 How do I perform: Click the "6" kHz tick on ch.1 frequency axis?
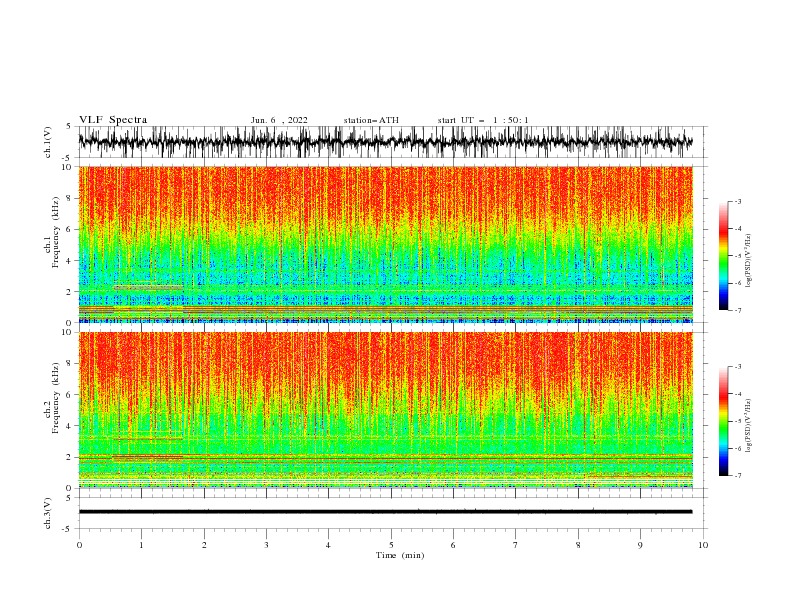point(69,229)
